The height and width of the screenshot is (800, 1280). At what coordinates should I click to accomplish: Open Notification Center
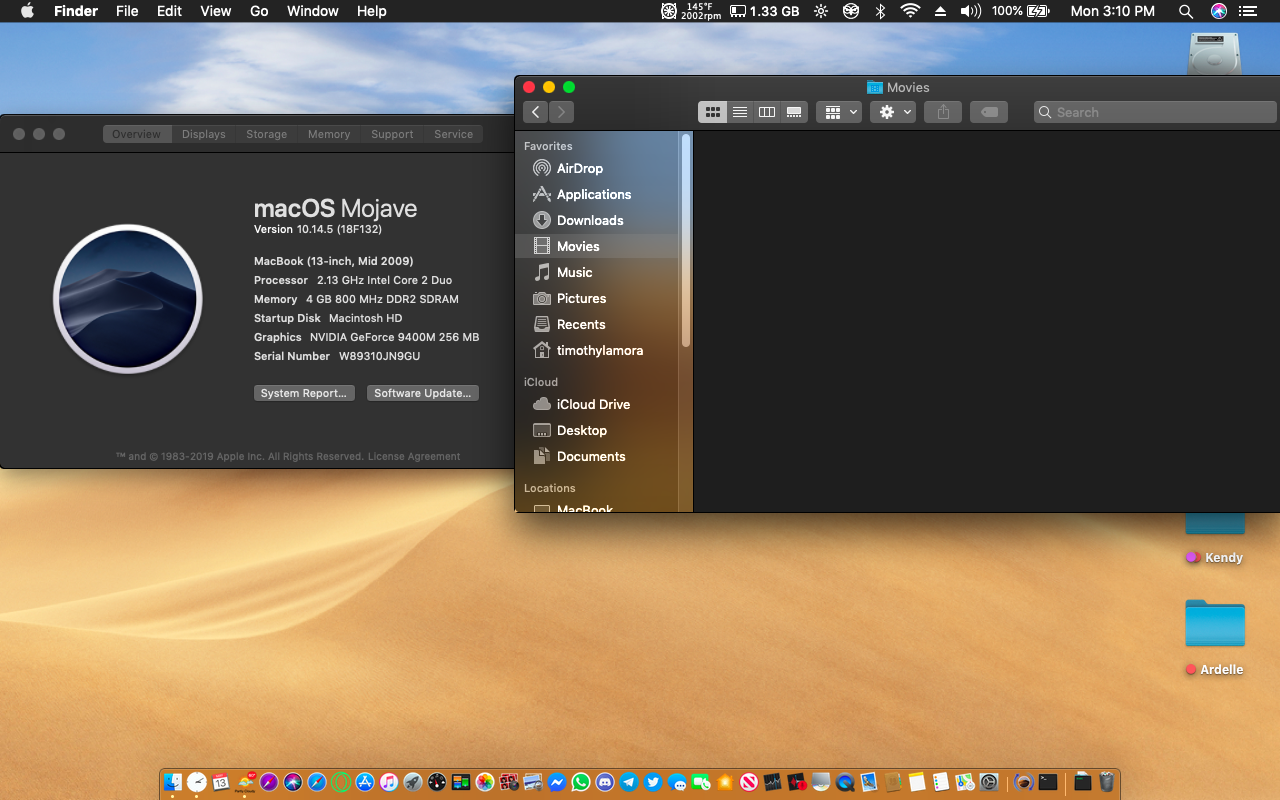(1247, 11)
